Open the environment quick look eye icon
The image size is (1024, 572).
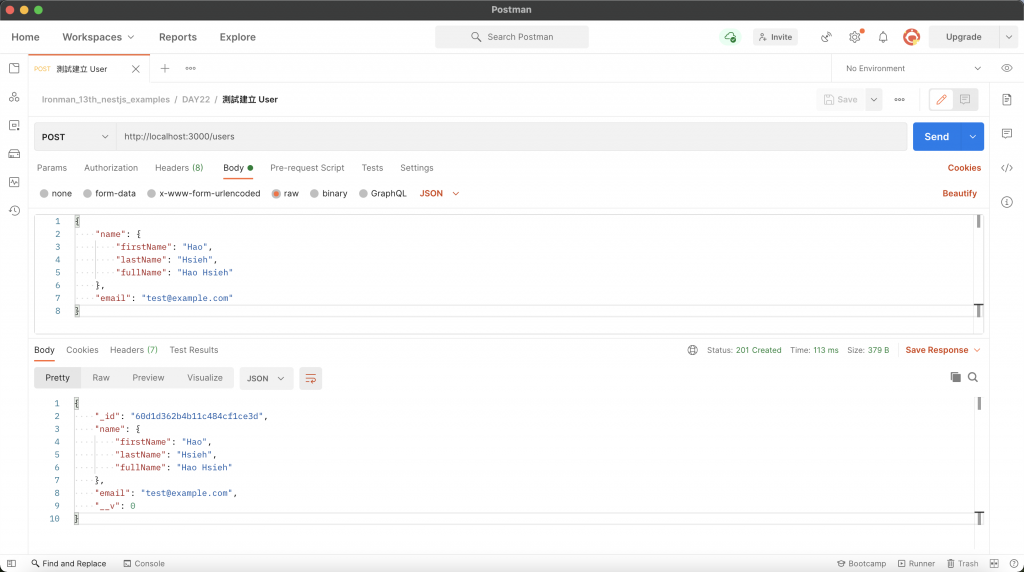pos(1006,69)
